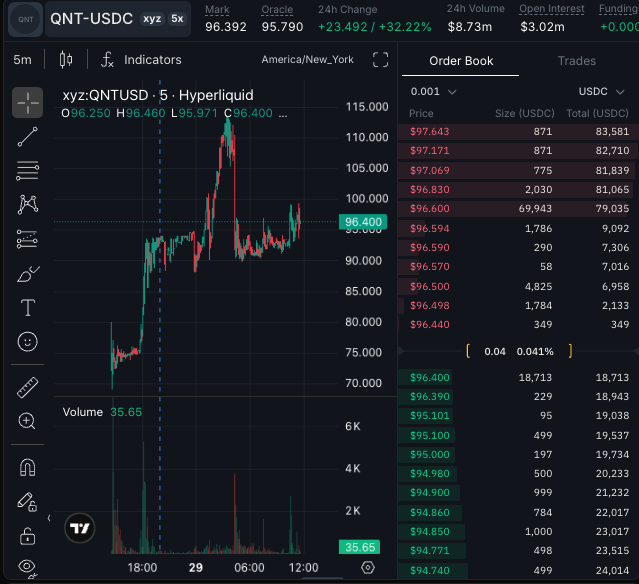This screenshot has height=584, width=639.
Task: Click the 0.041% spread indicator
Action: coord(535,351)
